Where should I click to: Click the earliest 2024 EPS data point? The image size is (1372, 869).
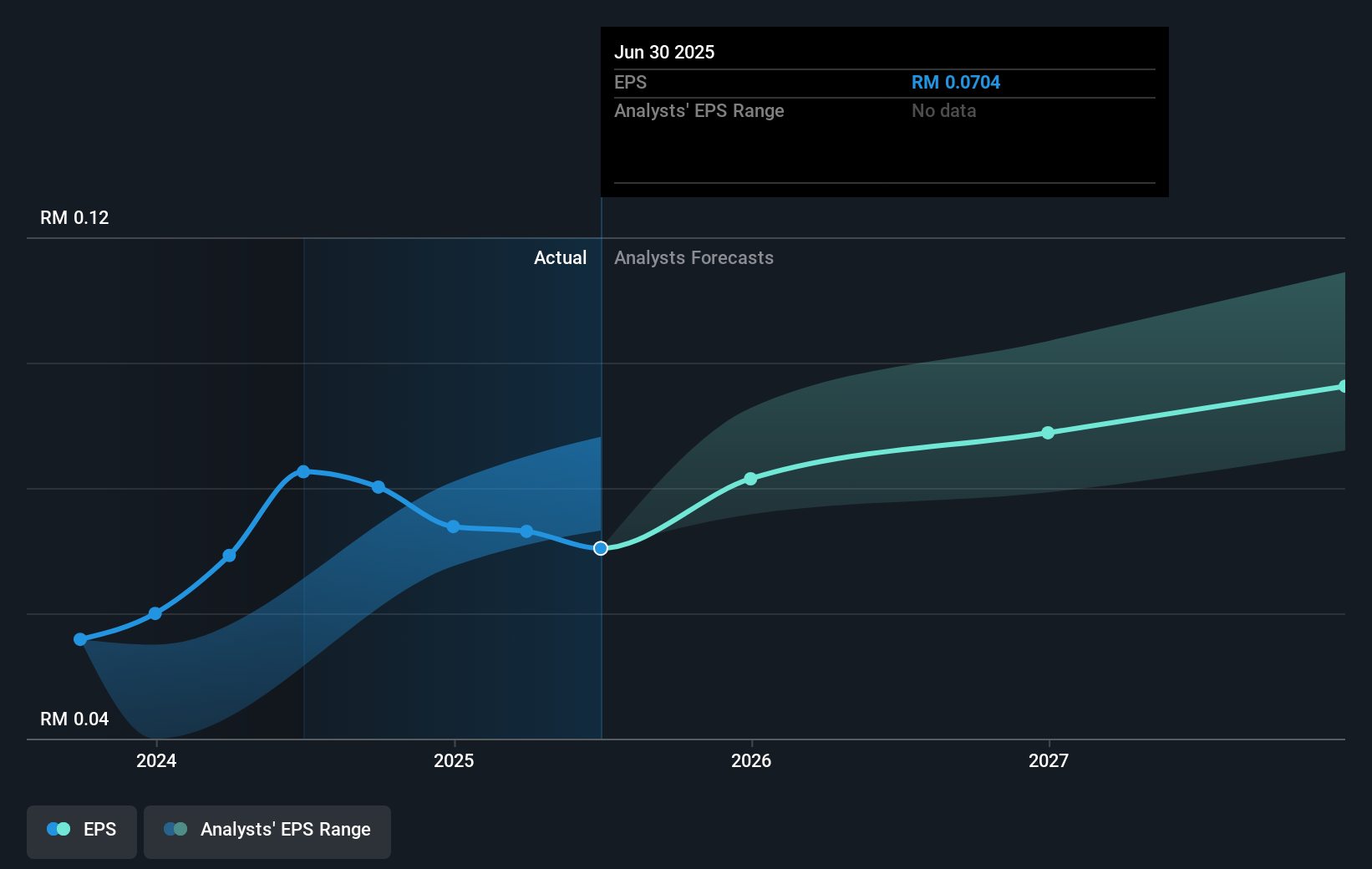[x=79, y=639]
